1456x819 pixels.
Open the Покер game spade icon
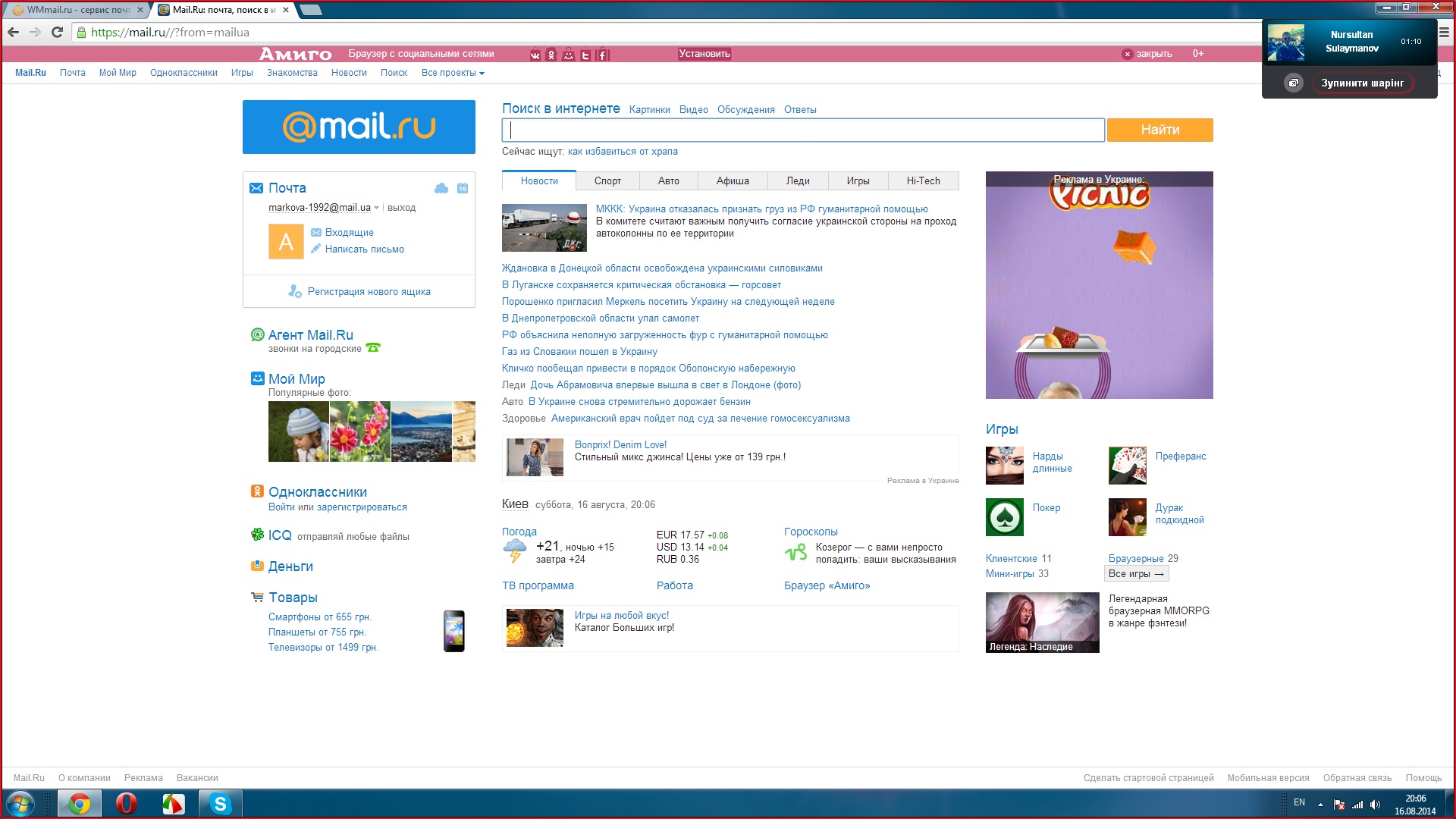click(x=1005, y=517)
